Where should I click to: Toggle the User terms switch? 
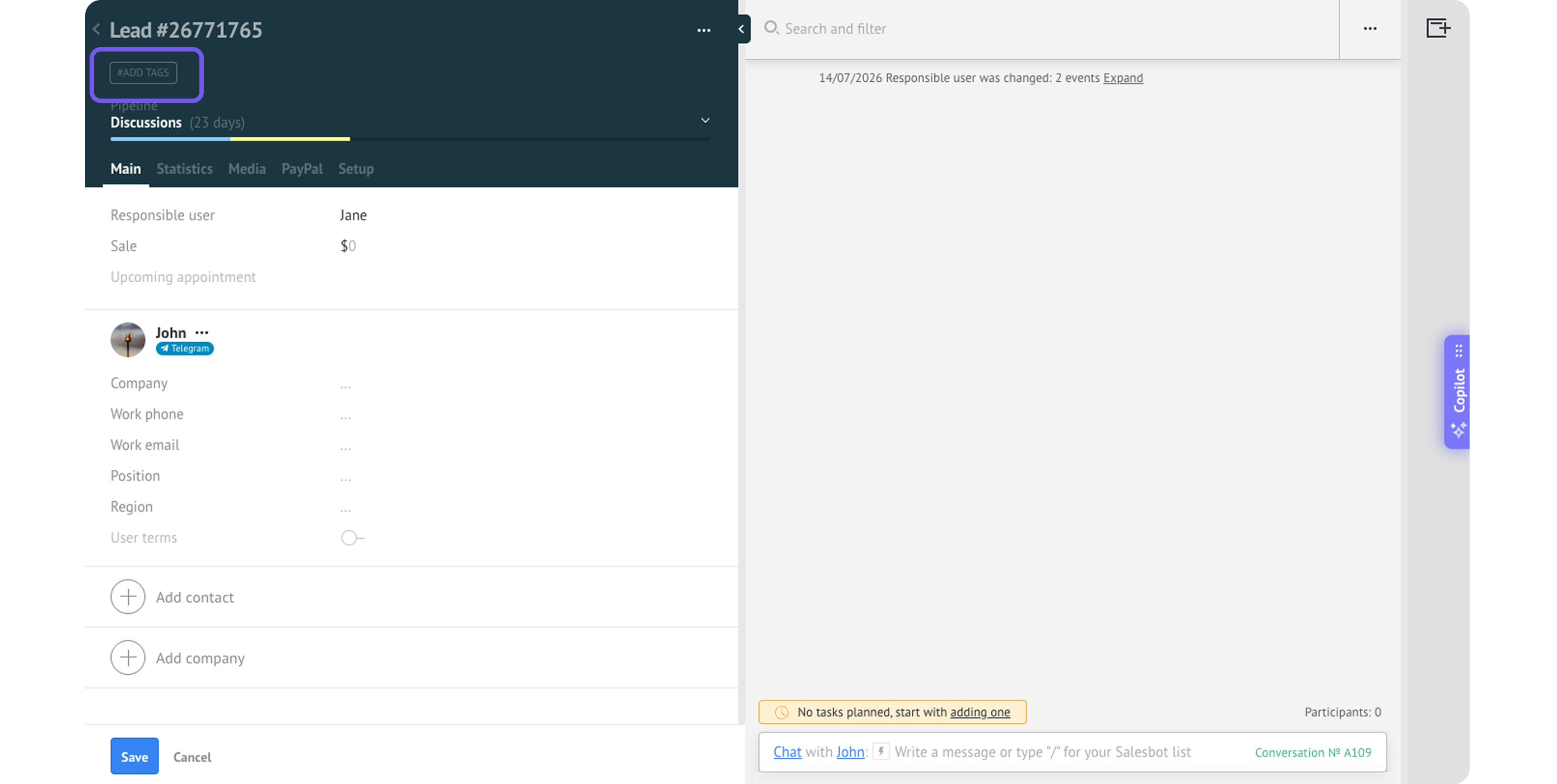pyautogui.click(x=352, y=538)
